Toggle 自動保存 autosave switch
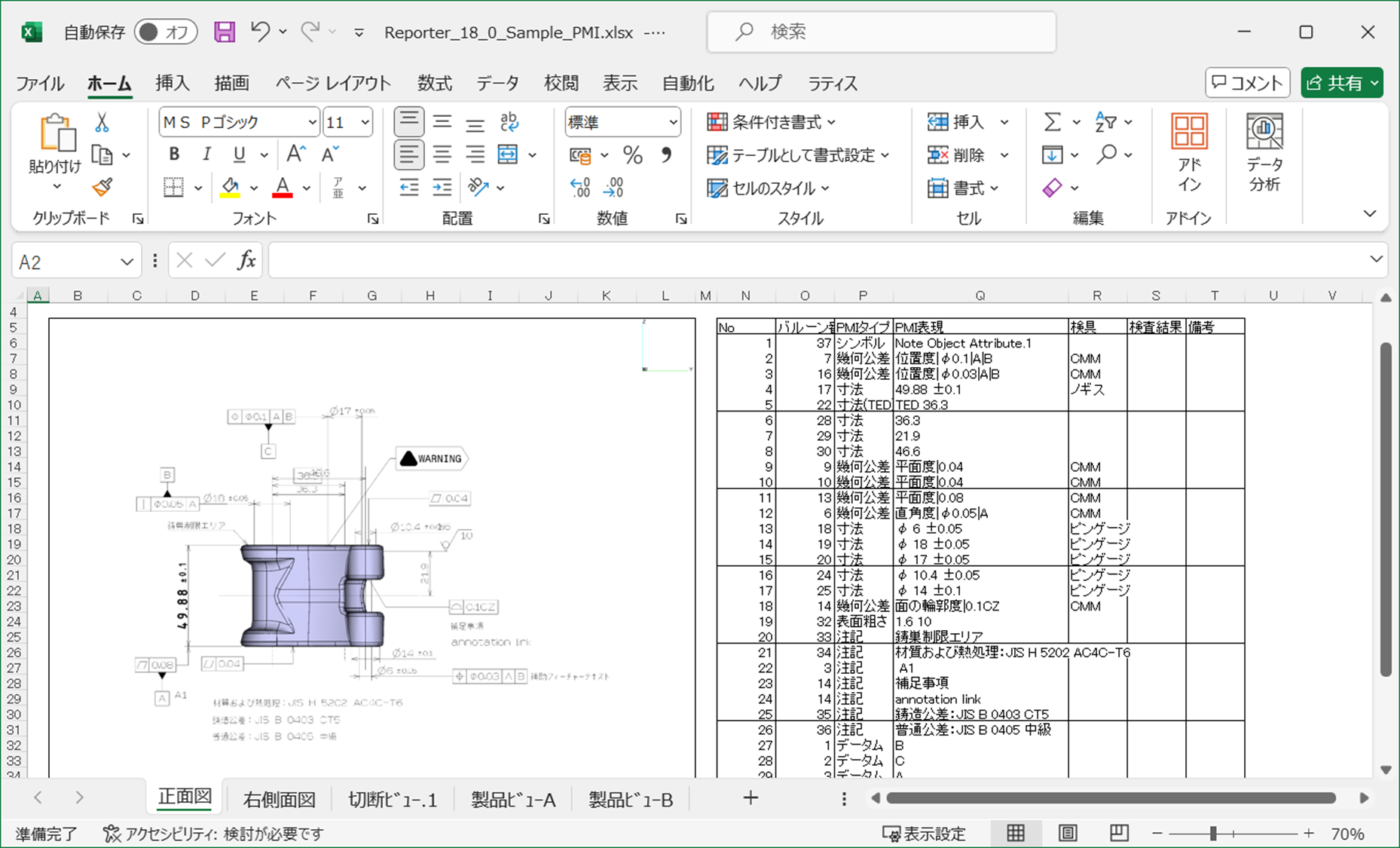 [166, 32]
